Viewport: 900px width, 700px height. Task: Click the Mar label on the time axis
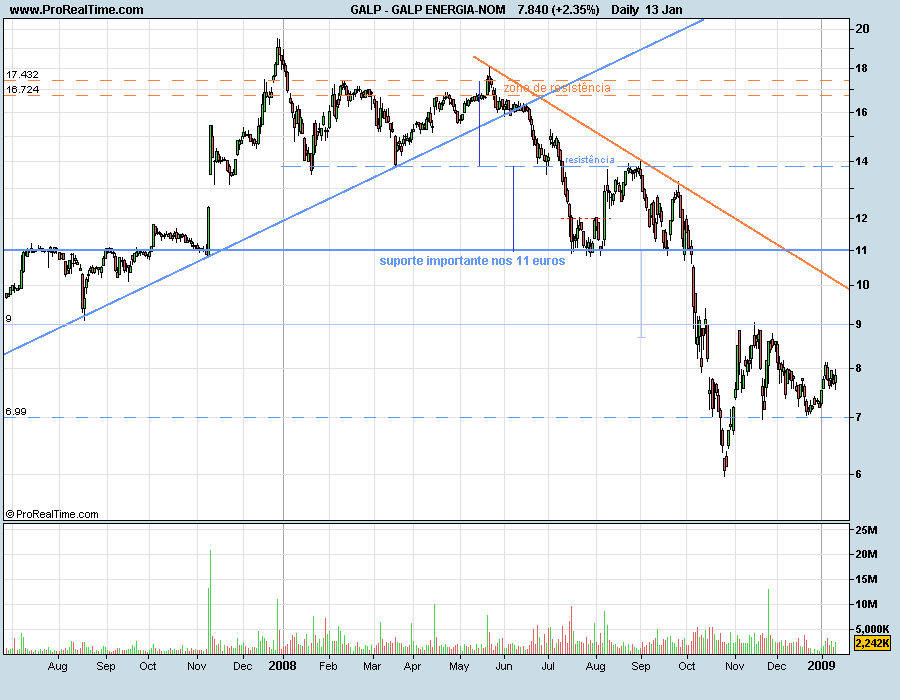pos(372,666)
